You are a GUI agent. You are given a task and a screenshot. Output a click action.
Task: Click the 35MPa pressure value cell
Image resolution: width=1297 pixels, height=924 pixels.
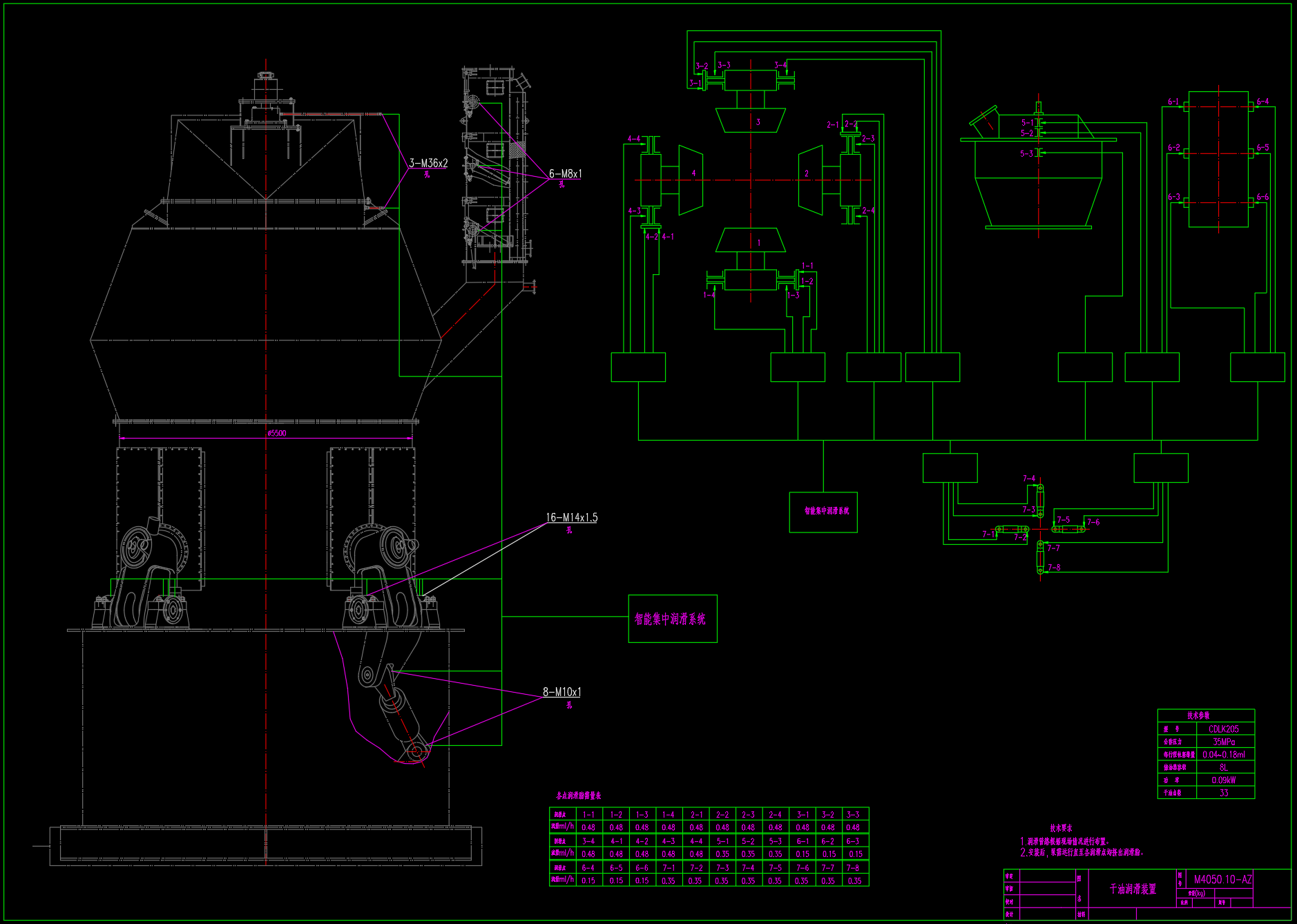pos(1224,742)
